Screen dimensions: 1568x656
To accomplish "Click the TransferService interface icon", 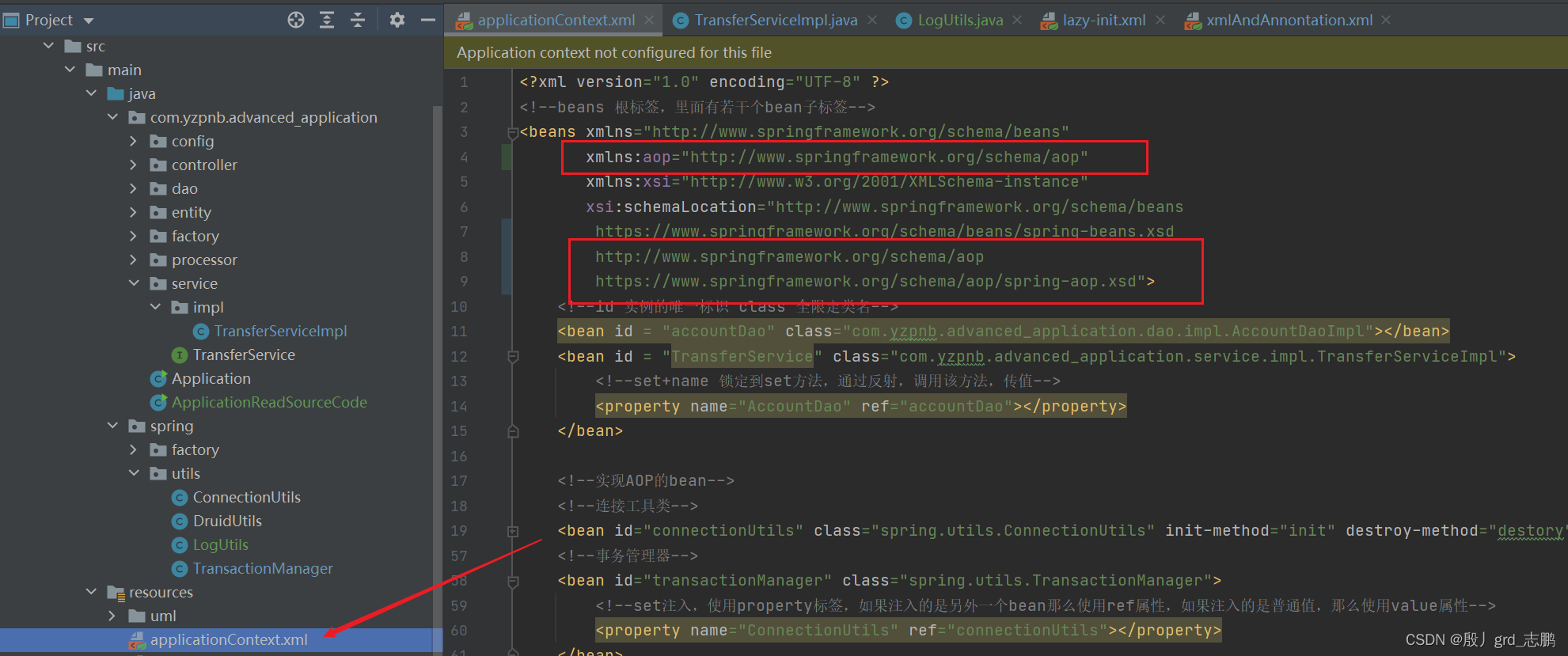I will click(180, 355).
